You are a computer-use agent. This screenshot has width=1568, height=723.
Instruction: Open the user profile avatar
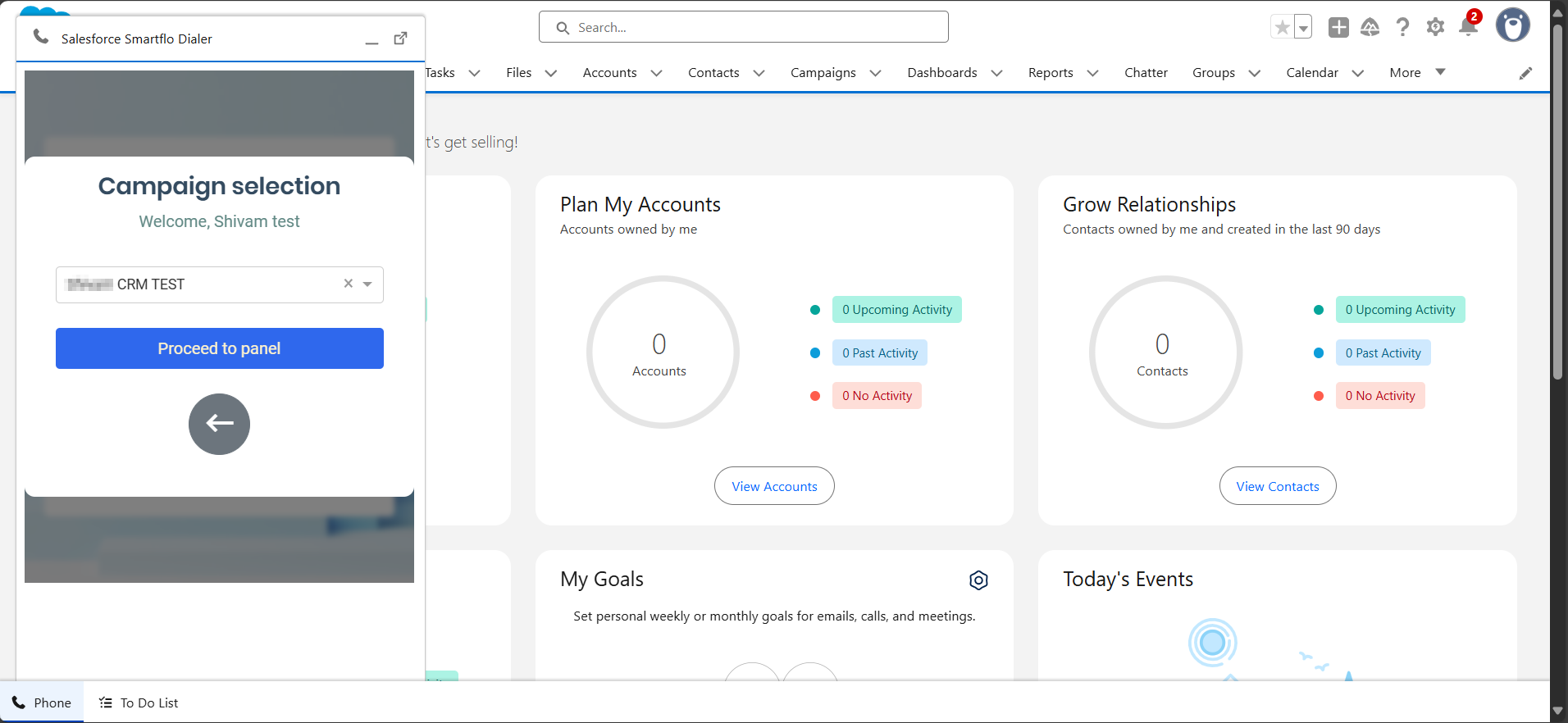1513,25
